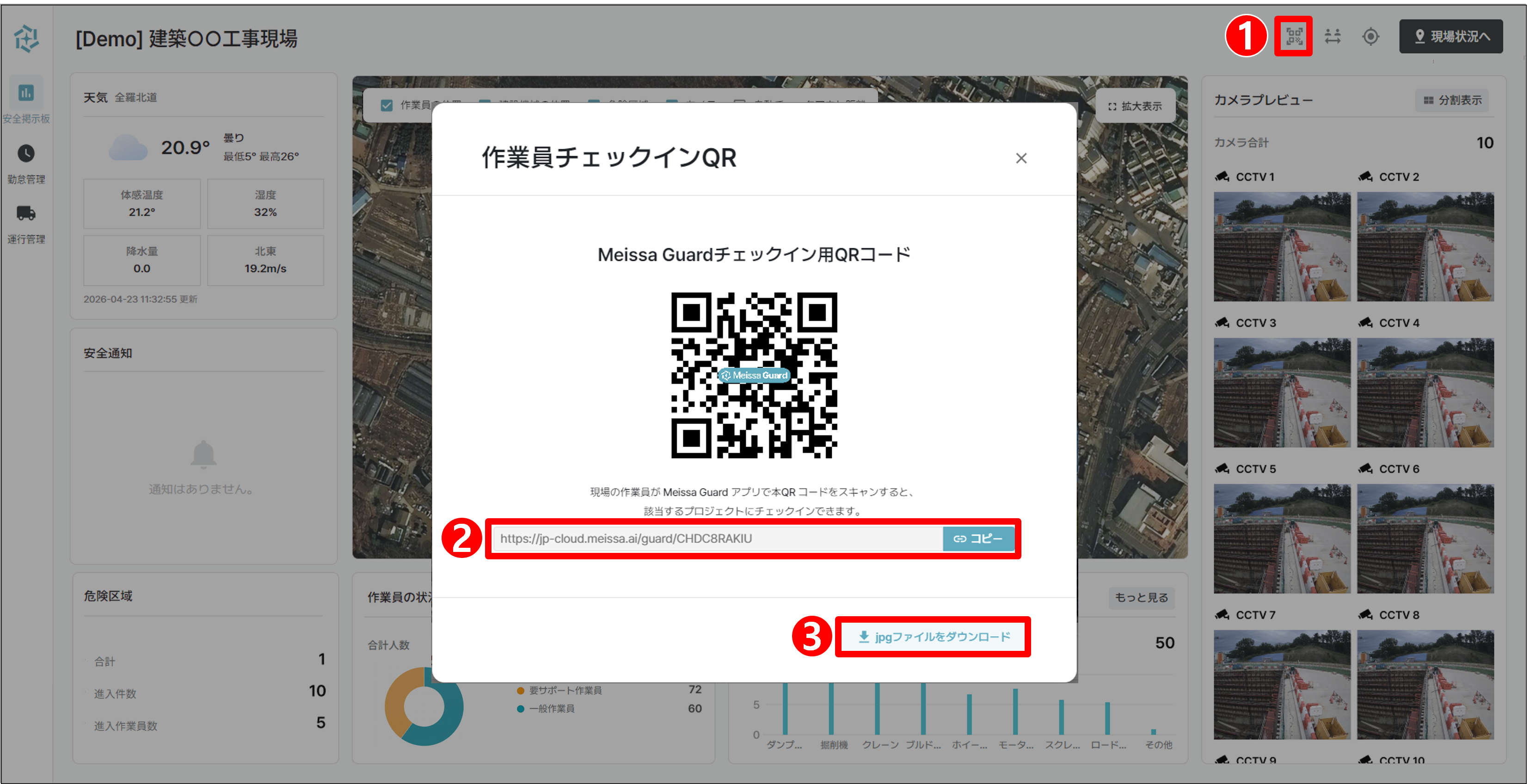Viewport: 1530px width, 784px height.
Task: Click the Meissa Guard QR code image
Action: tap(754, 375)
